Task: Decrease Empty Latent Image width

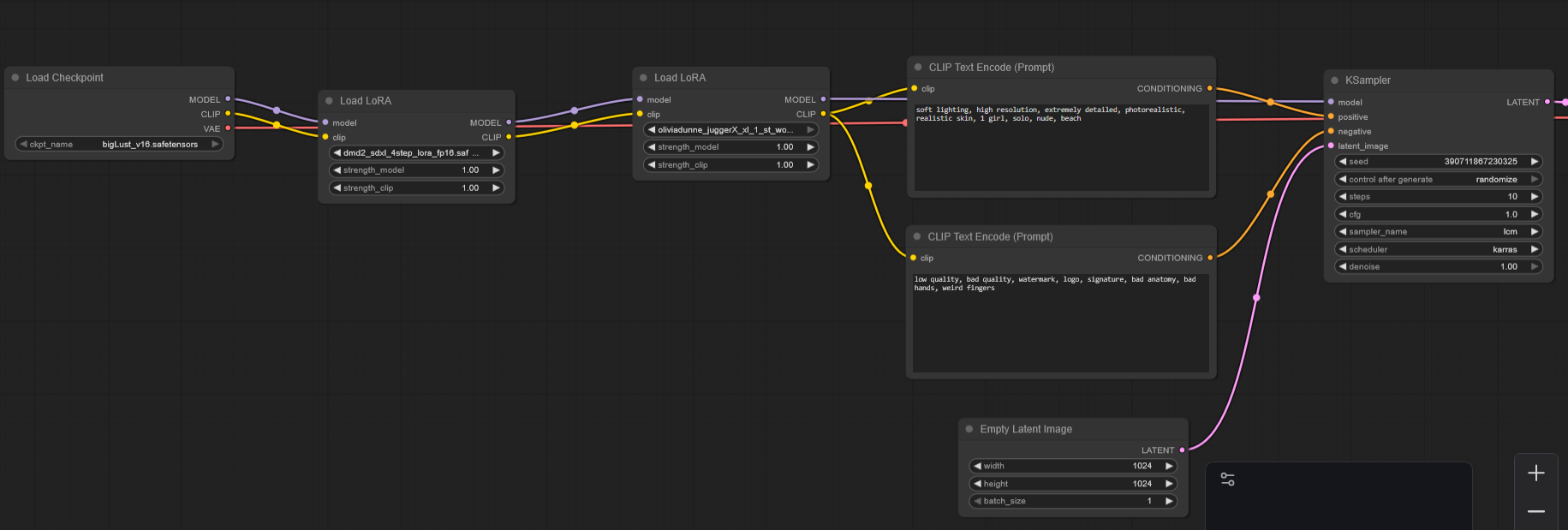Action: click(x=977, y=466)
